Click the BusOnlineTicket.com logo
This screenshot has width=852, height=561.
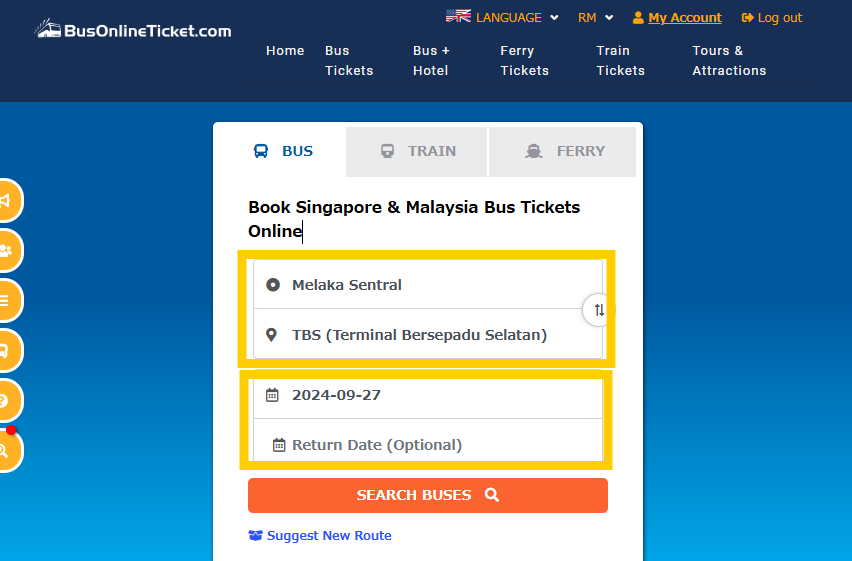[133, 30]
